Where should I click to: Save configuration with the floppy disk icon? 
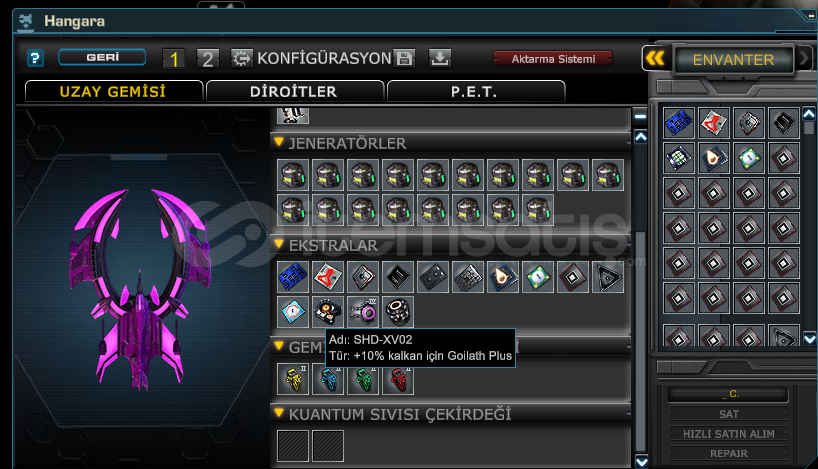(404, 58)
